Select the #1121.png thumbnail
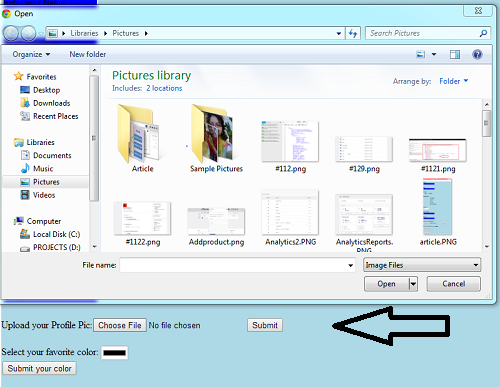 click(438, 150)
